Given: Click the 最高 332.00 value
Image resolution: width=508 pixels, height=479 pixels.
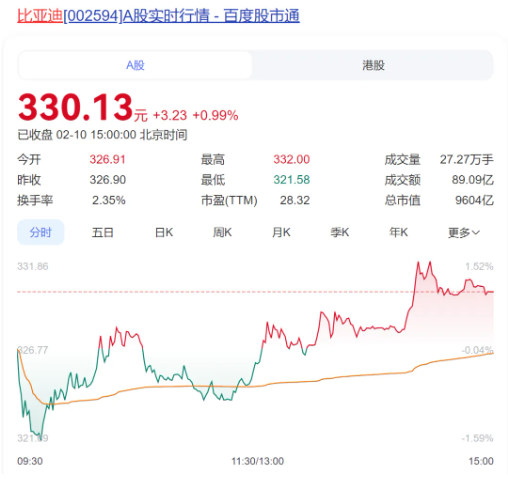Looking at the screenshot, I should point(292,159).
